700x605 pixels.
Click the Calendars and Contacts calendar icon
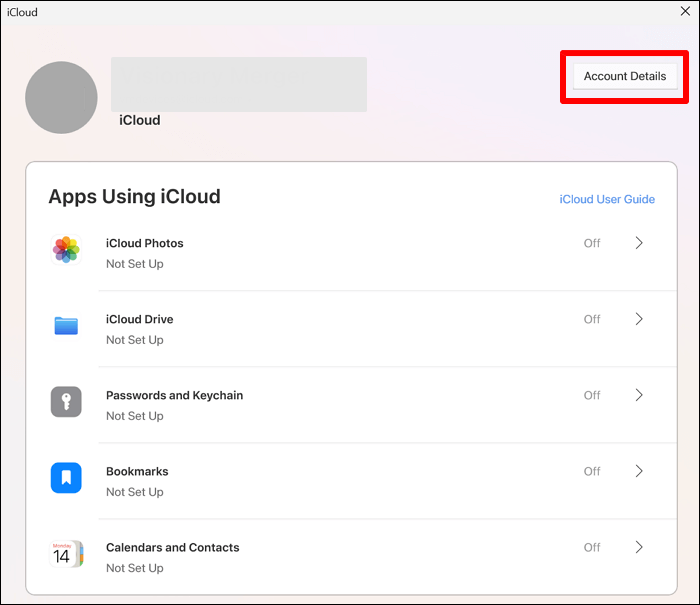(x=66, y=554)
